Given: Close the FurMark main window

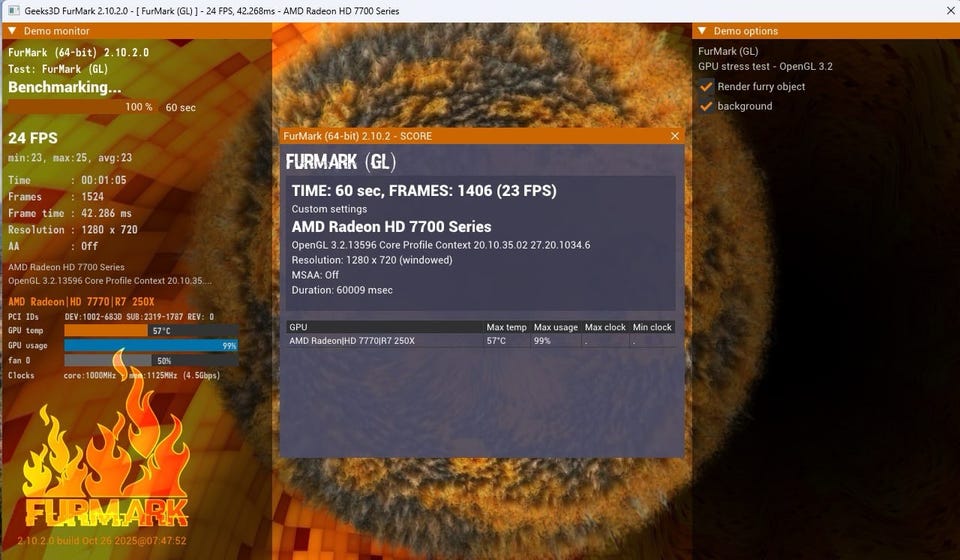Looking at the screenshot, I should click(x=950, y=11).
